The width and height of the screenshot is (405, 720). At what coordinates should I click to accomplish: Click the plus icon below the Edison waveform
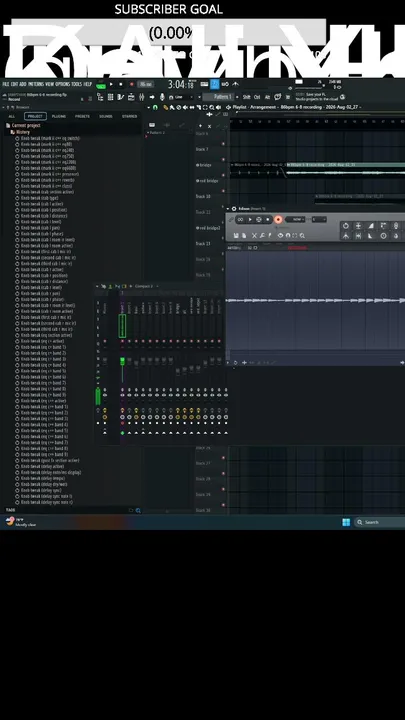tap(244, 362)
